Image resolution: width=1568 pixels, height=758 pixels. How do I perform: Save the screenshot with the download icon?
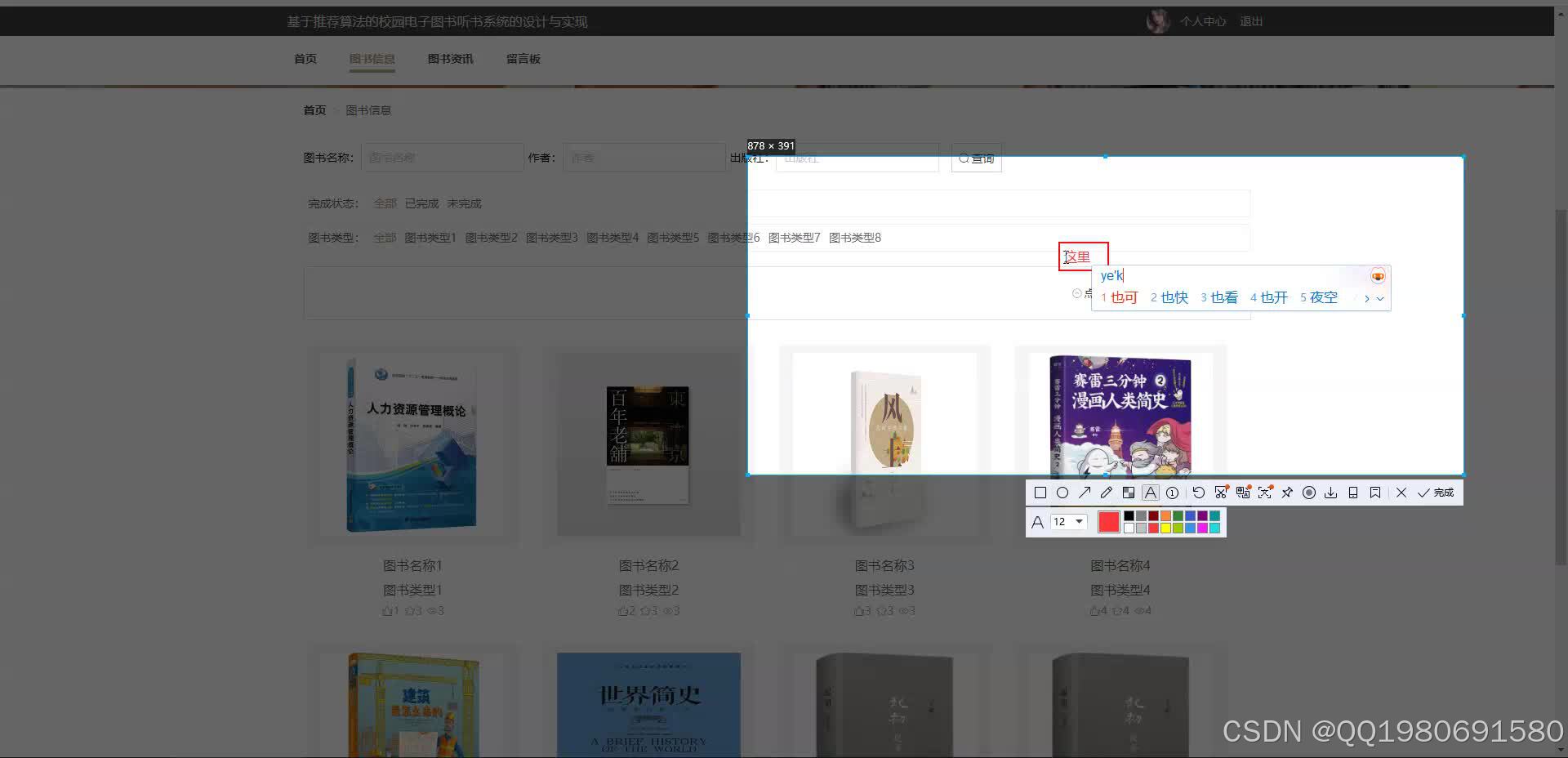tap(1331, 493)
